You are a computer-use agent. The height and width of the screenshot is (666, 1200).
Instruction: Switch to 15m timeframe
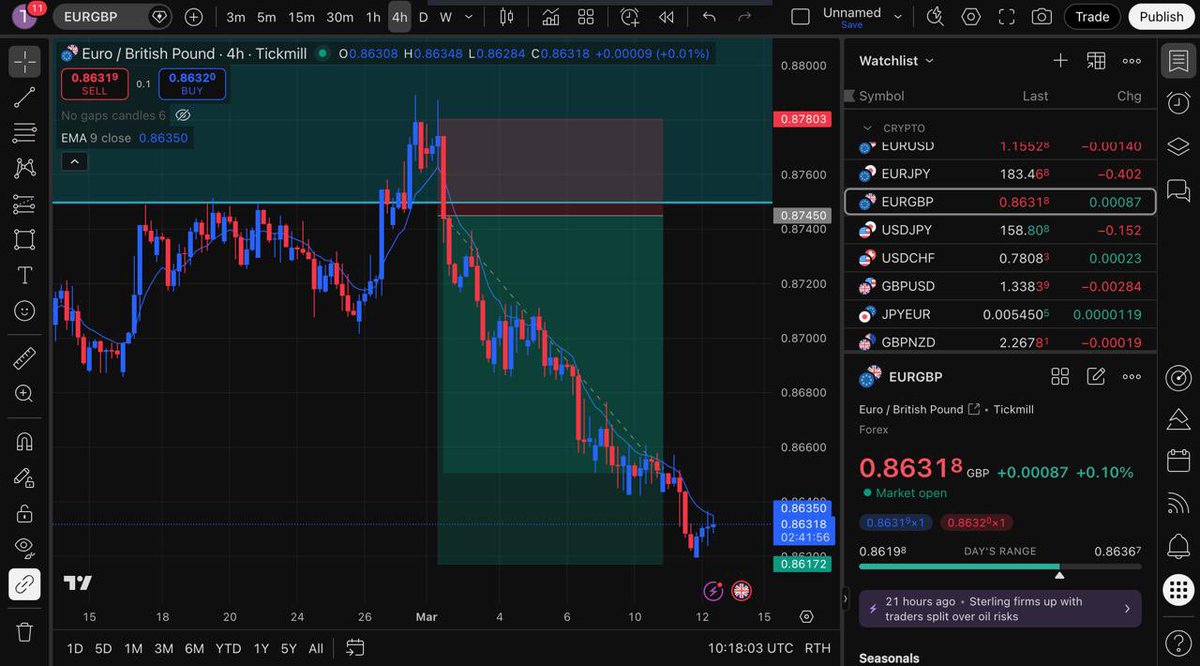(301, 17)
